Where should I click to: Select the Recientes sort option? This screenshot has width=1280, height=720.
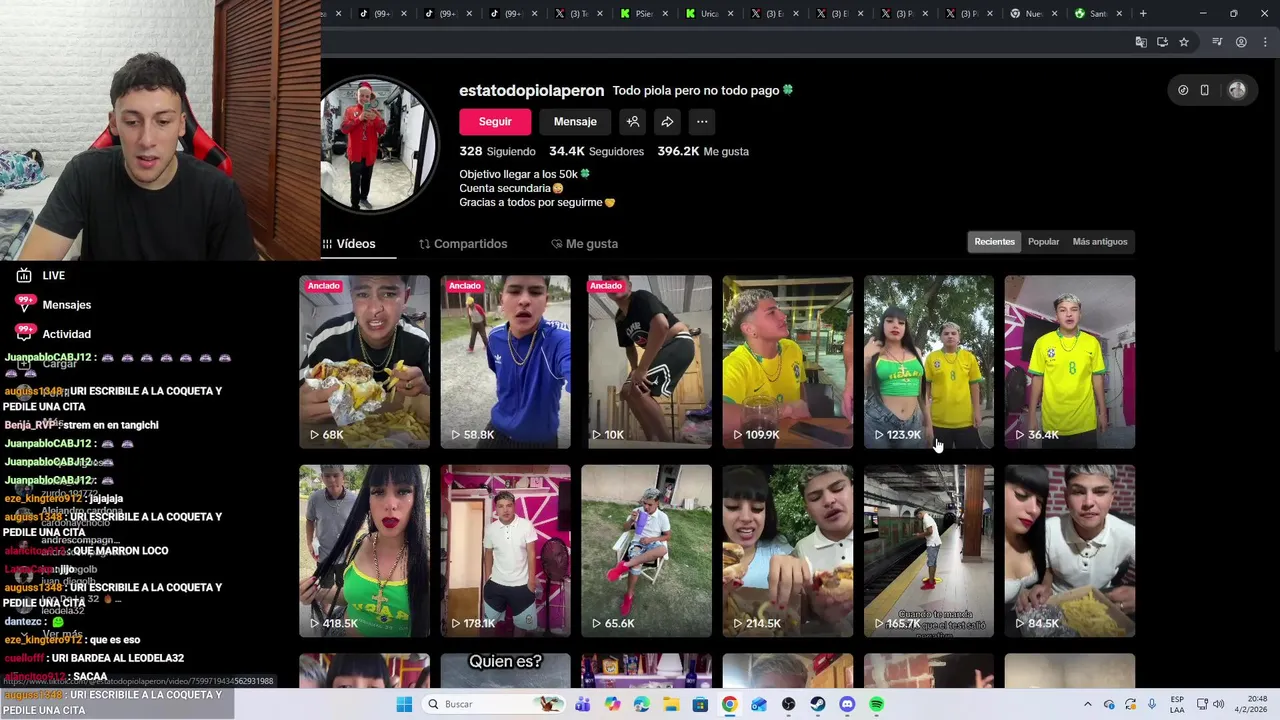pos(994,242)
